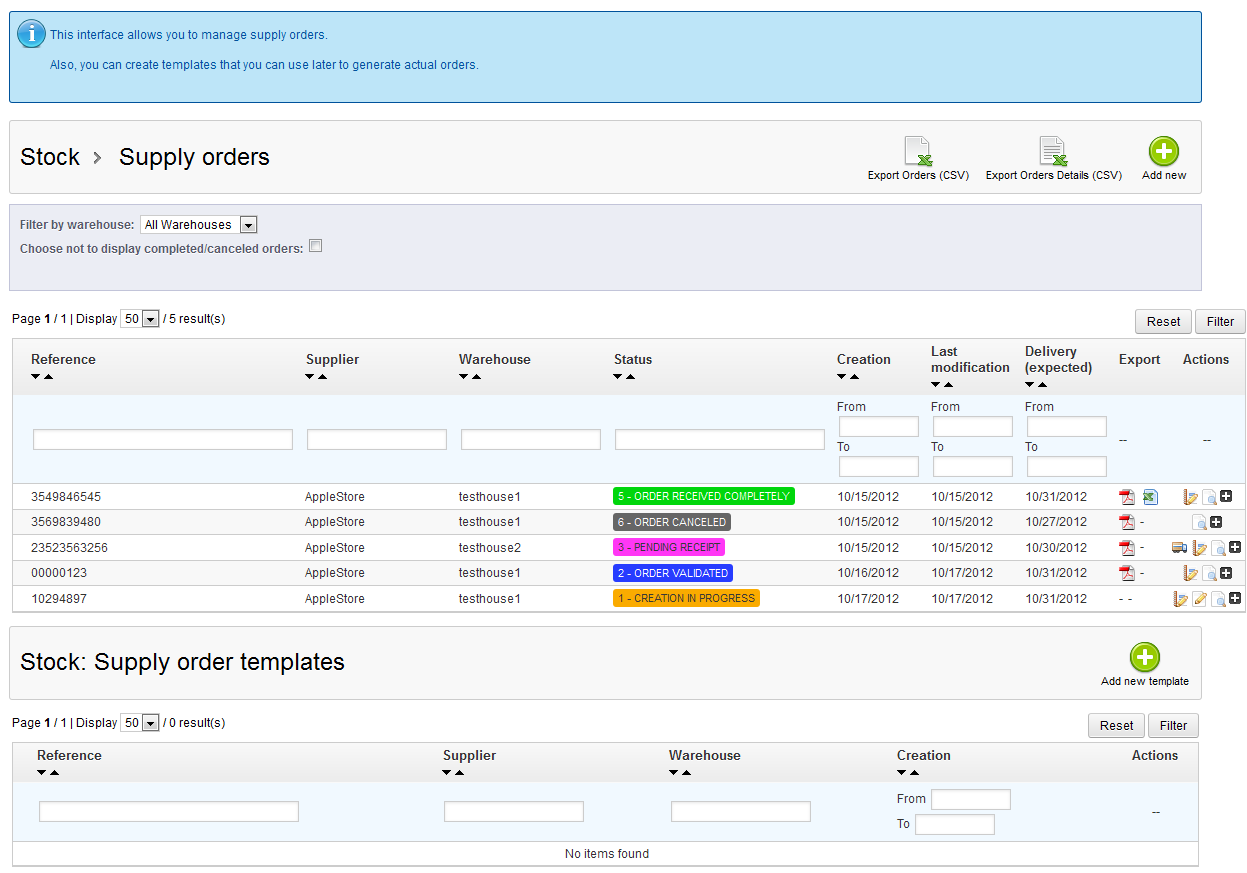Download the PDF for order 3549846545

pyautogui.click(x=1126, y=497)
